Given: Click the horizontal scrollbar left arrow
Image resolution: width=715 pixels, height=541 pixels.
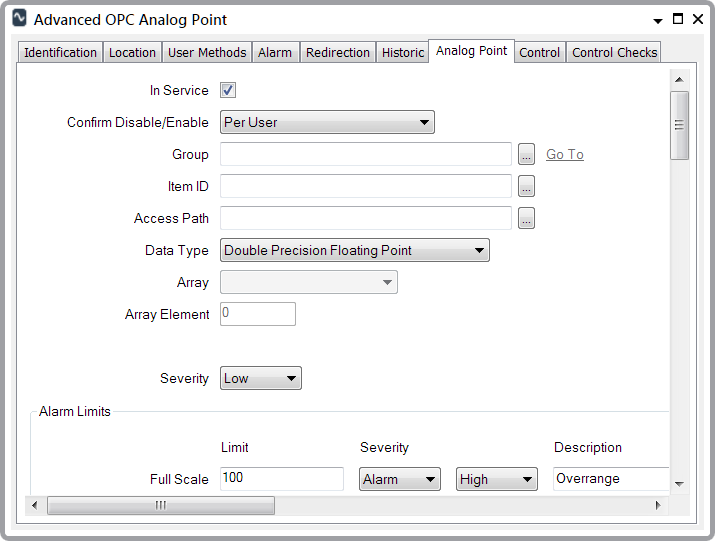Looking at the screenshot, I should point(36,505).
